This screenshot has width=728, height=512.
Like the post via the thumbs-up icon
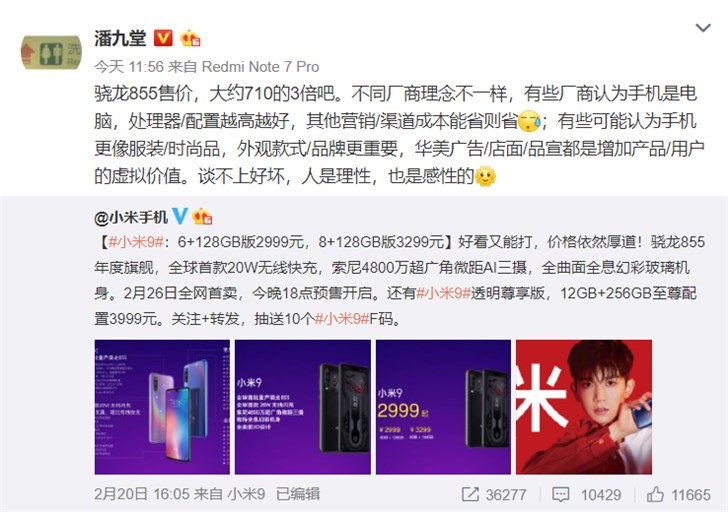(655, 494)
